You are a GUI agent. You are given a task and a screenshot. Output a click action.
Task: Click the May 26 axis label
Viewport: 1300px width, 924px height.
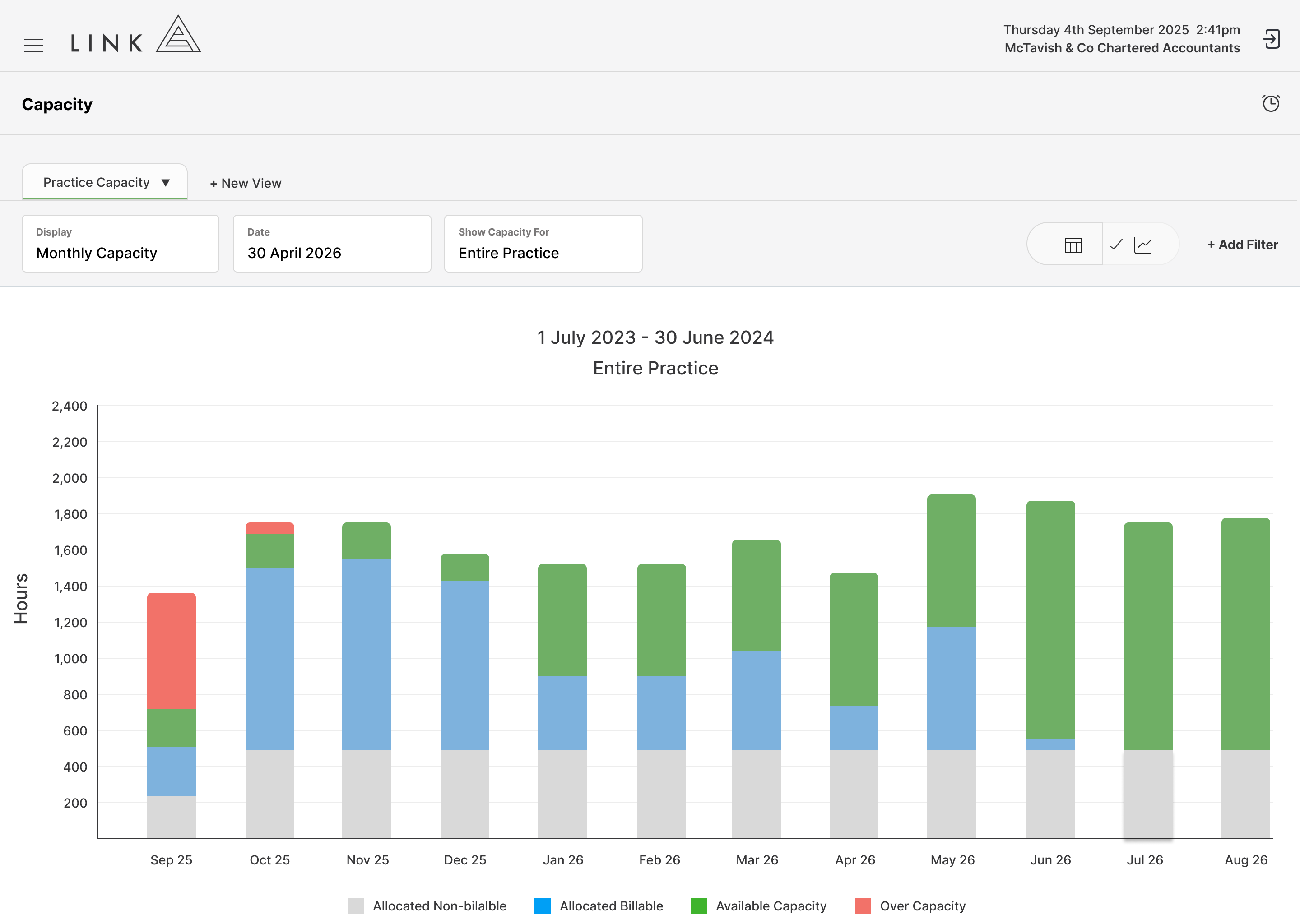(953, 859)
